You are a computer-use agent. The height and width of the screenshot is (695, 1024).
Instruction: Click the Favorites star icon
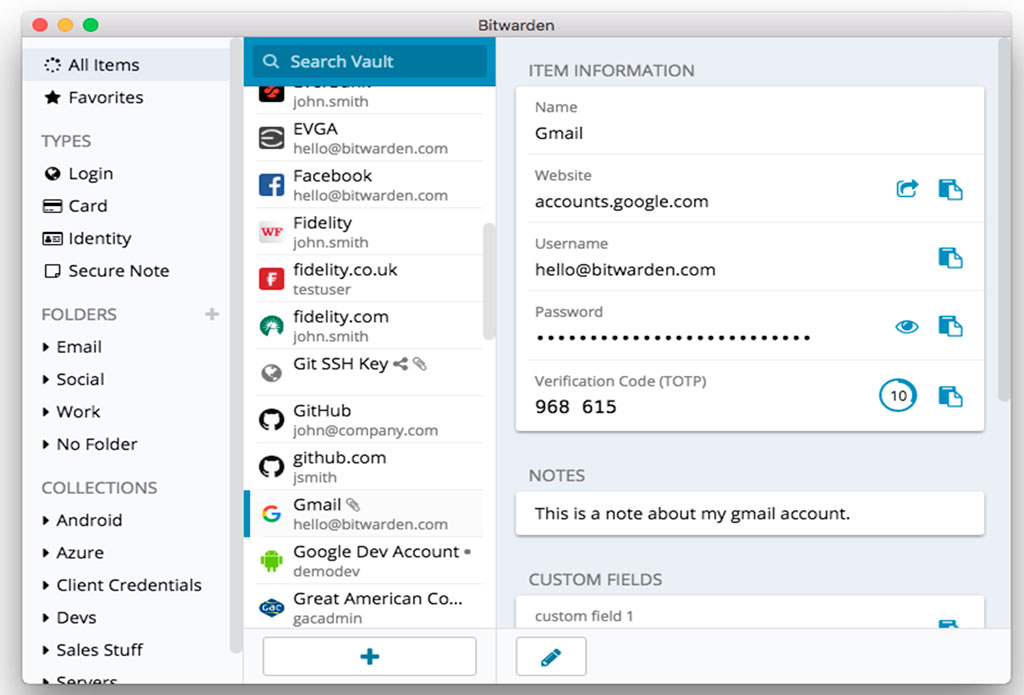(x=52, y=98)
